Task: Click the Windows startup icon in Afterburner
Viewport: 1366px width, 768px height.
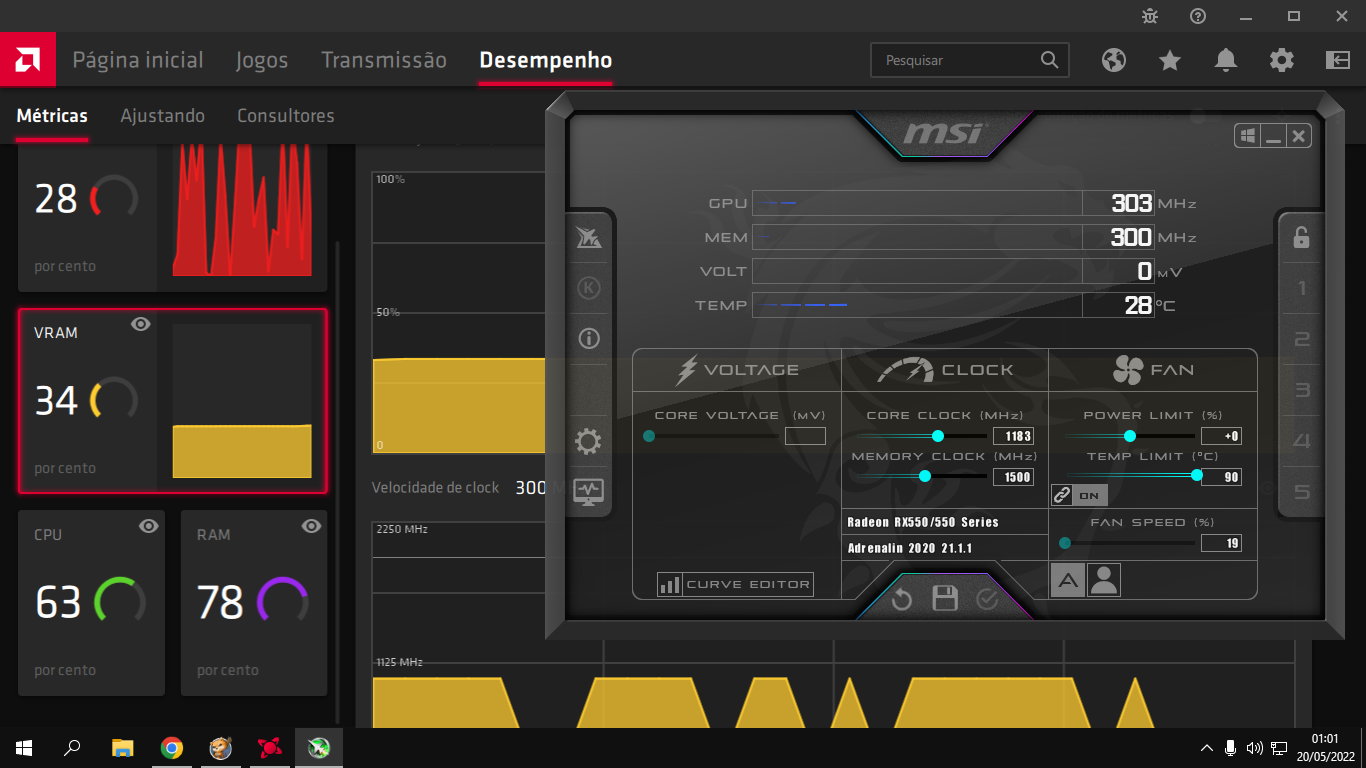Action: click(x=1247, y=136)
